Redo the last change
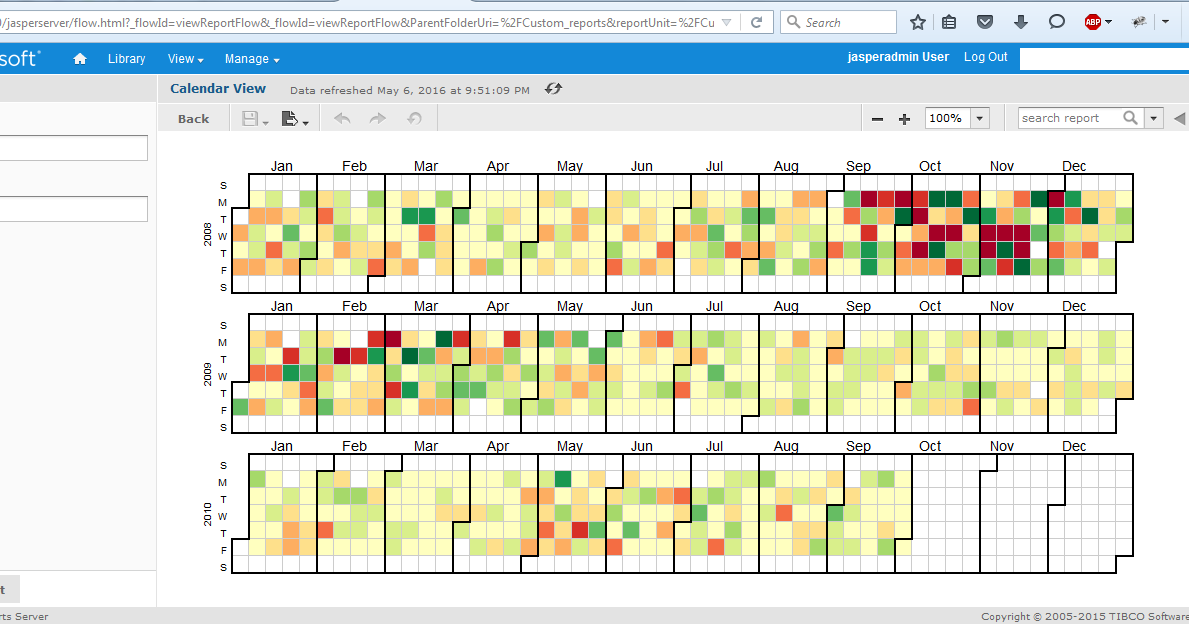 click(378, 117)
